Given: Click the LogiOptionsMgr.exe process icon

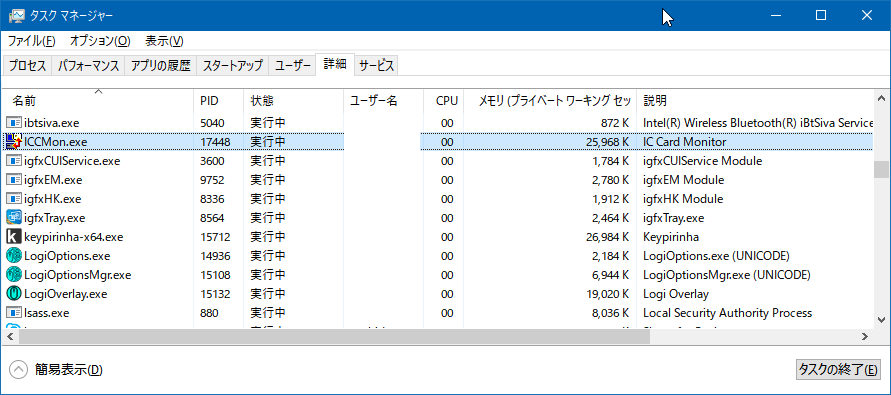Looking at the screenshot, I should tap(13, 275).
